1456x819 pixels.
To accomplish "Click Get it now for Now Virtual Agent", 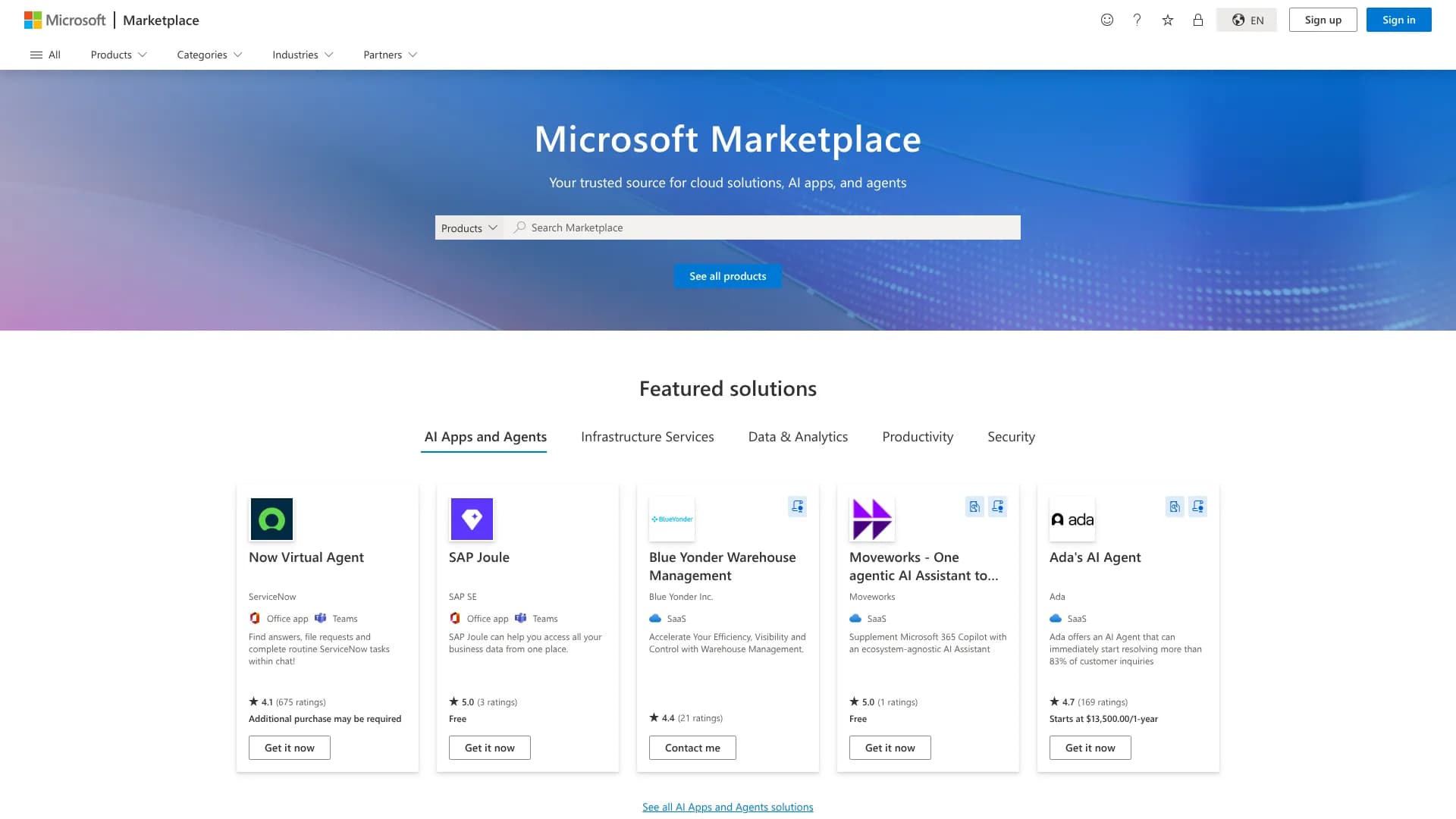I will (x=290, y=748).
